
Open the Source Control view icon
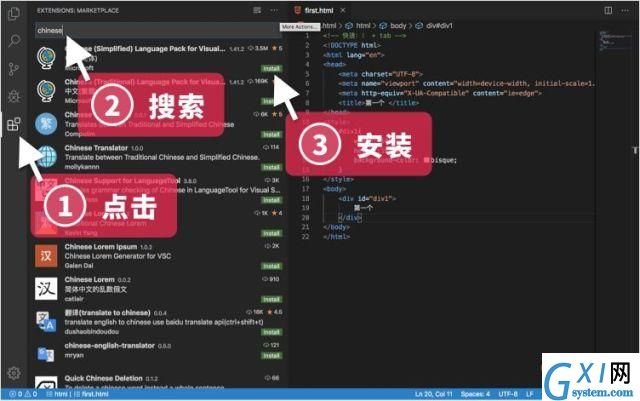pos(14,69)
